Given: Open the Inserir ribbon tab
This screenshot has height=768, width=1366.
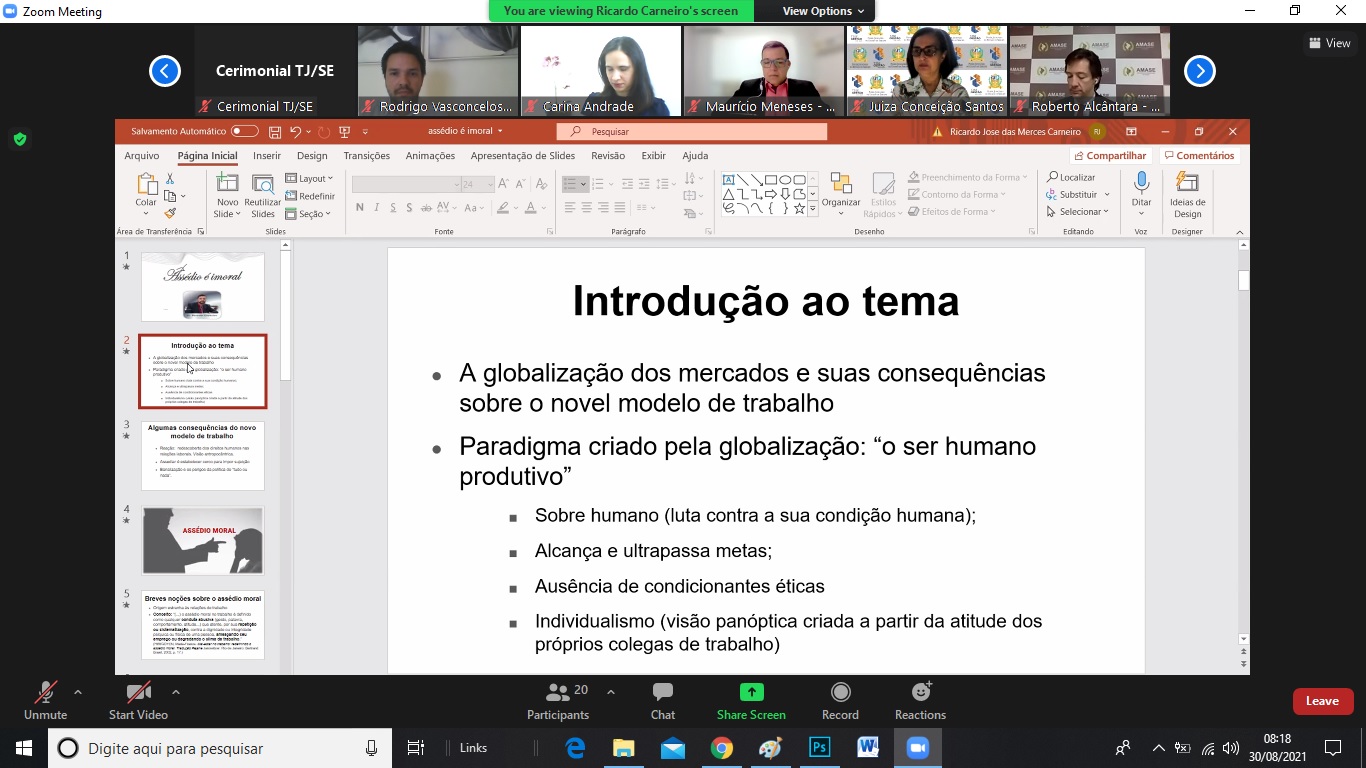Looking at the screenshot, I should click(267, 156).
